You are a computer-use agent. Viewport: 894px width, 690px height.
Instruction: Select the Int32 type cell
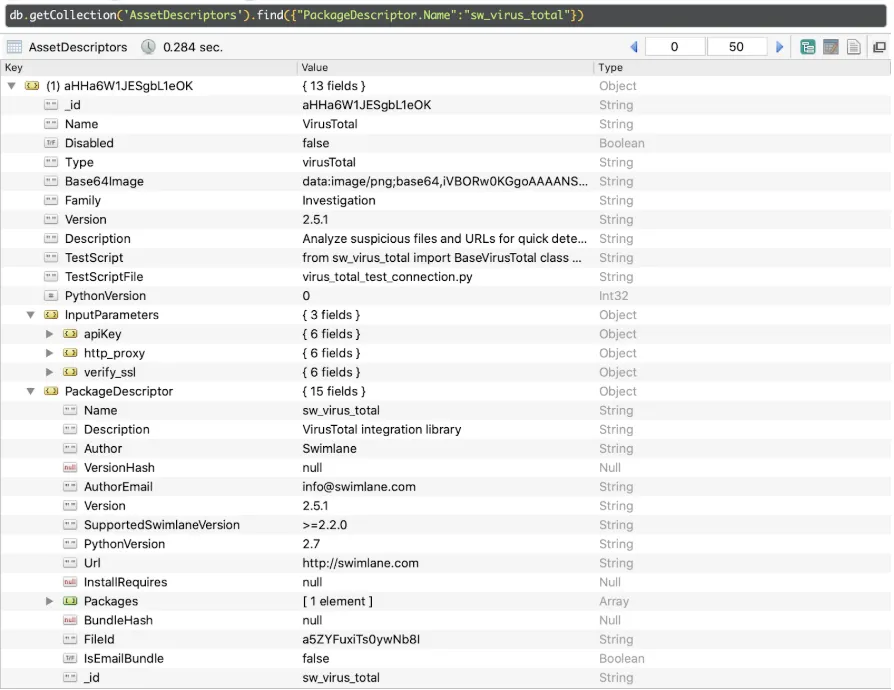[613, 296]
